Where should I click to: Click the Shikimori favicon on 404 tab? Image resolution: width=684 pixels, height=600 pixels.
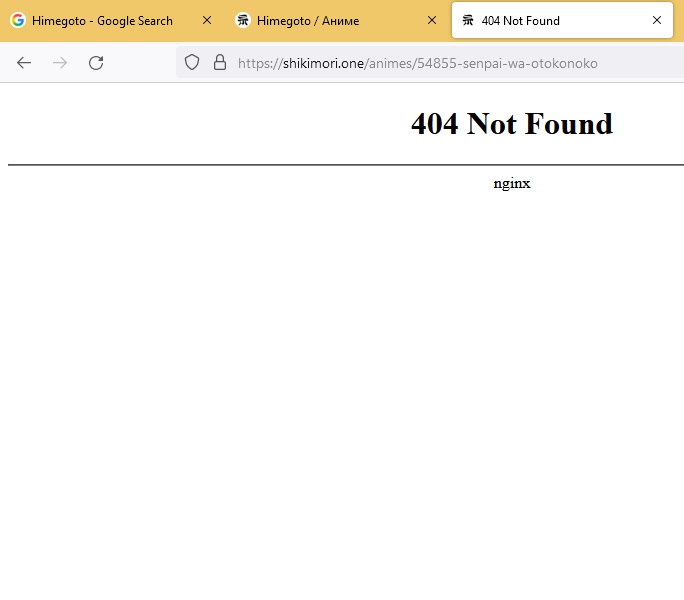click(468, 20)
